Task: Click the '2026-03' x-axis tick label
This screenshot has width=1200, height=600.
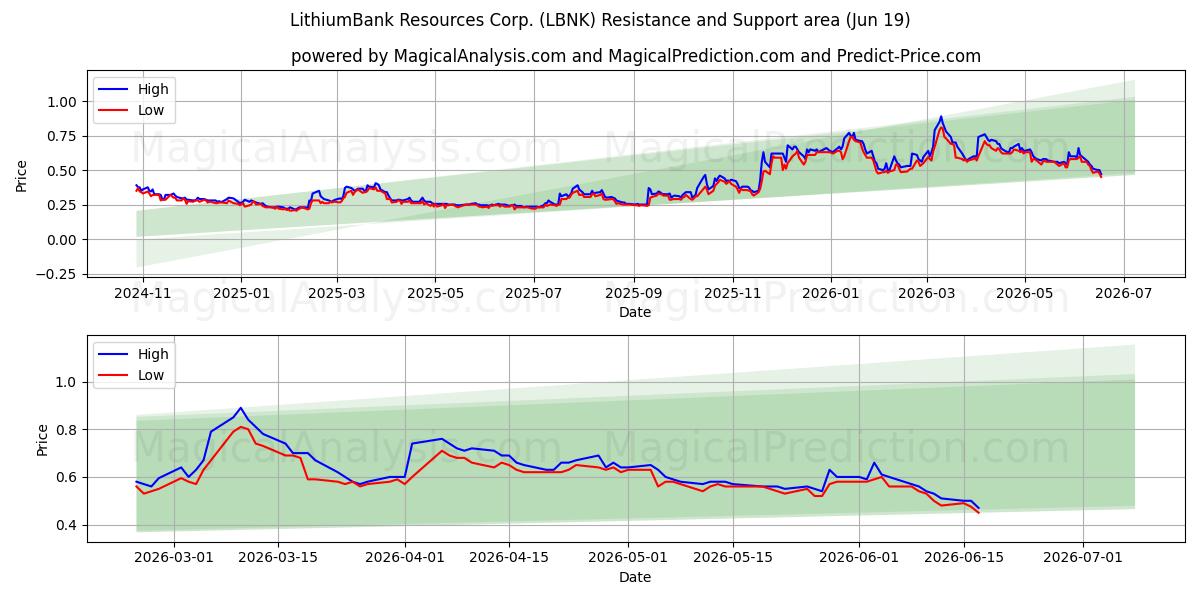Action: coord(926,293)
